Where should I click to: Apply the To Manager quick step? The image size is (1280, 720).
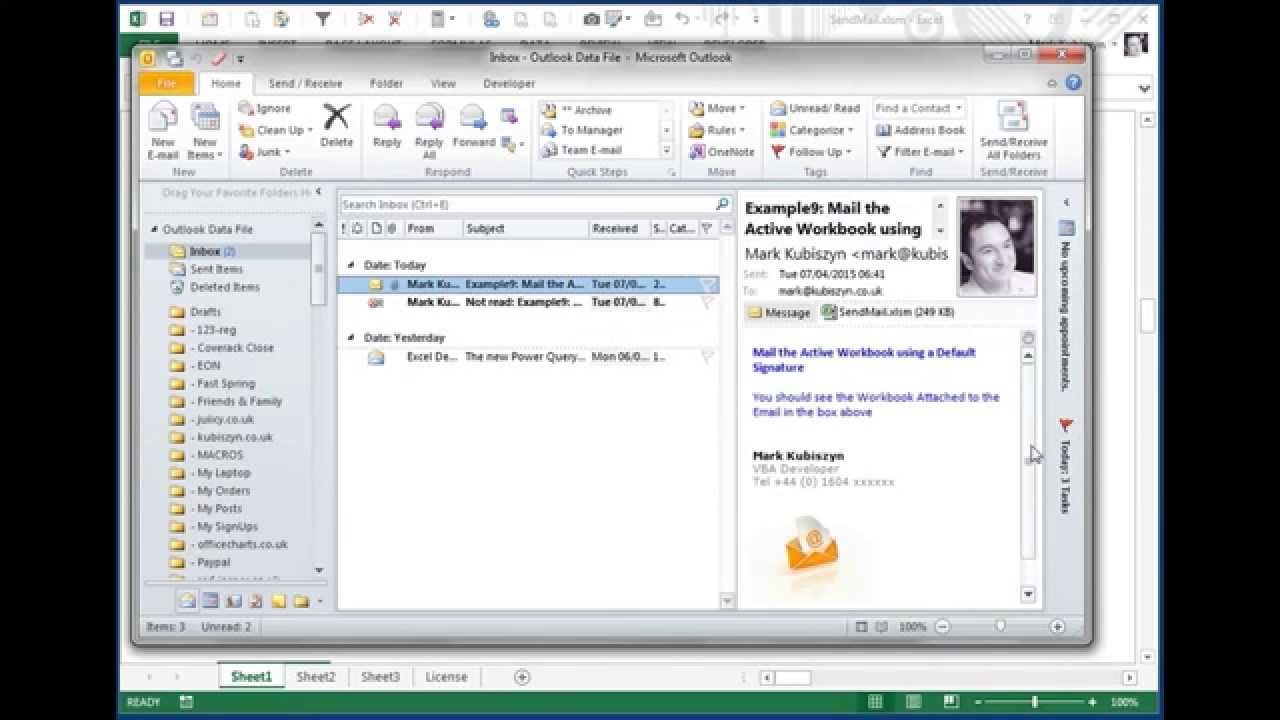598,130
